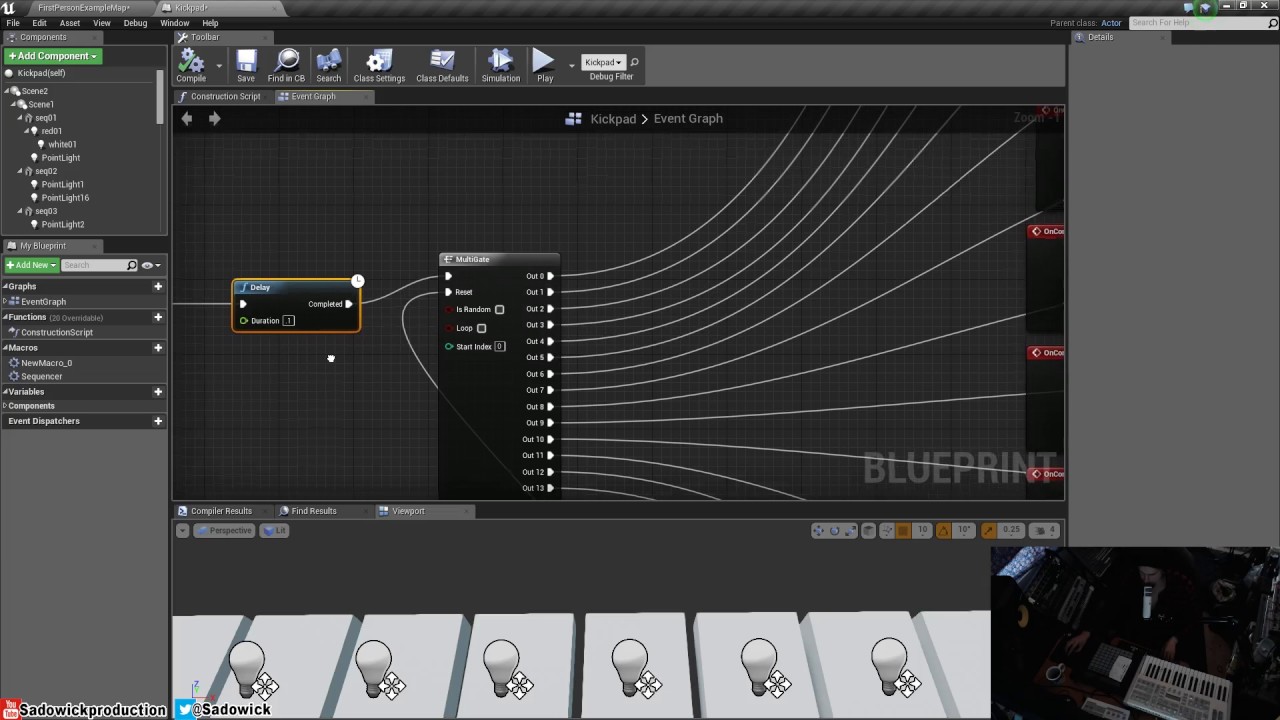Image resolution: width=1280 pixels, height=720 pixels.
Task: Click the Kickpad breadcrumb in the graph
Action: 613,118
